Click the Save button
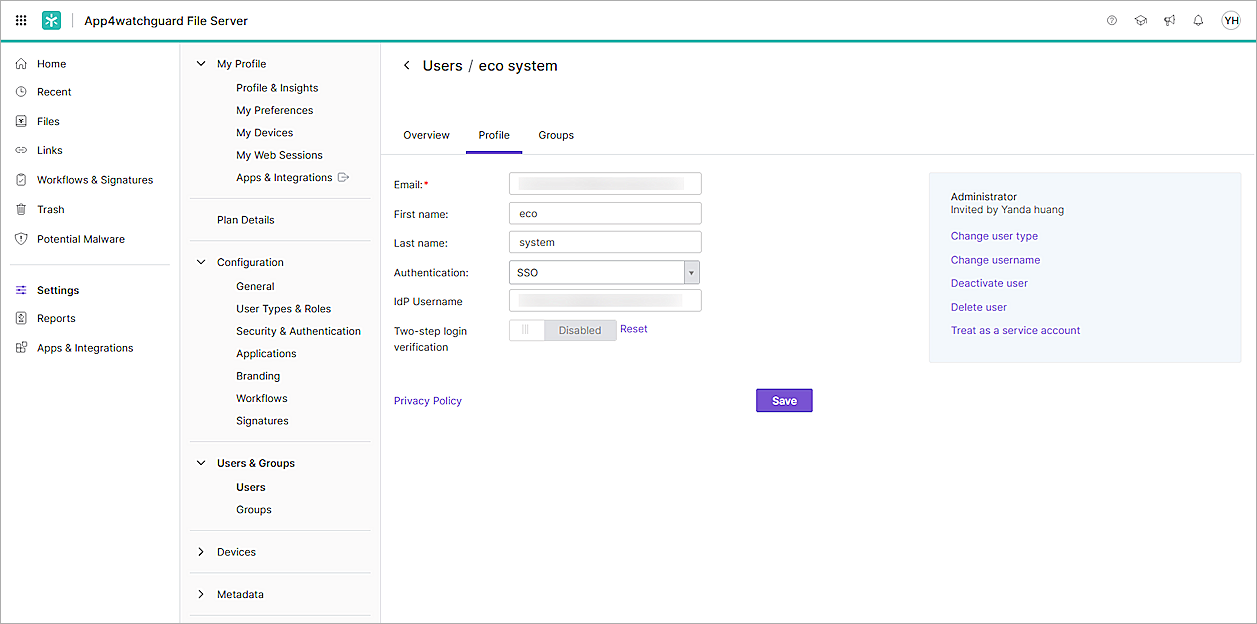 point(784,400)
